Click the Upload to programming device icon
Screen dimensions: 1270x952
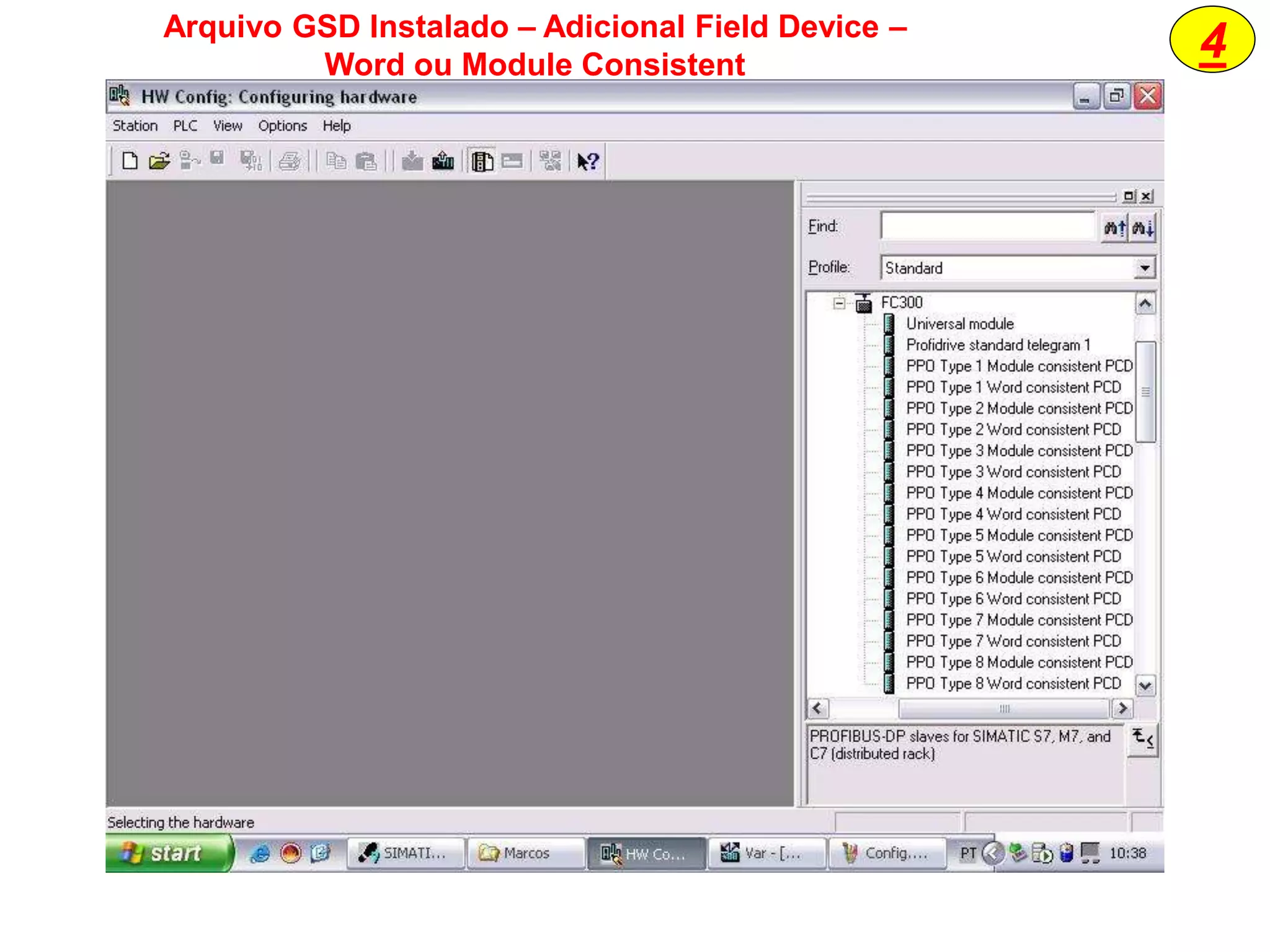click(x=443, y=161)
